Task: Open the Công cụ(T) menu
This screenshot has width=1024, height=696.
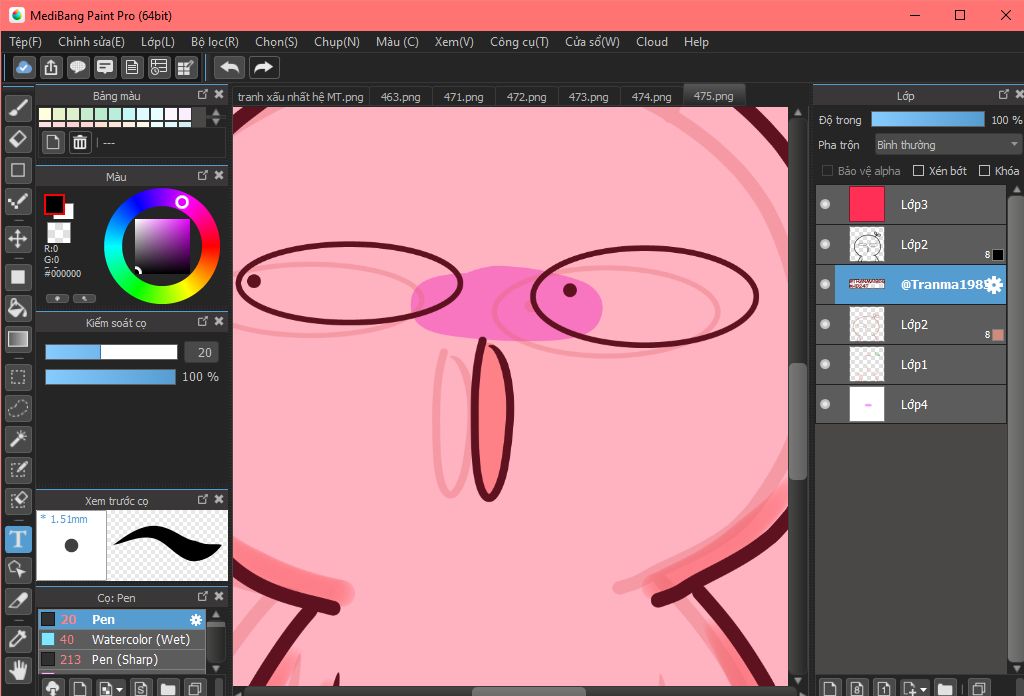Action: (519, 42)
